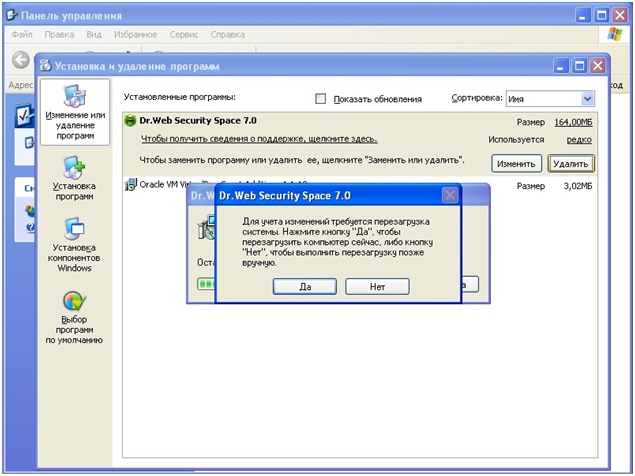The image size is (635, 476).
Task: Open the Правка menu in Control Panel
Action: [59, 34]
